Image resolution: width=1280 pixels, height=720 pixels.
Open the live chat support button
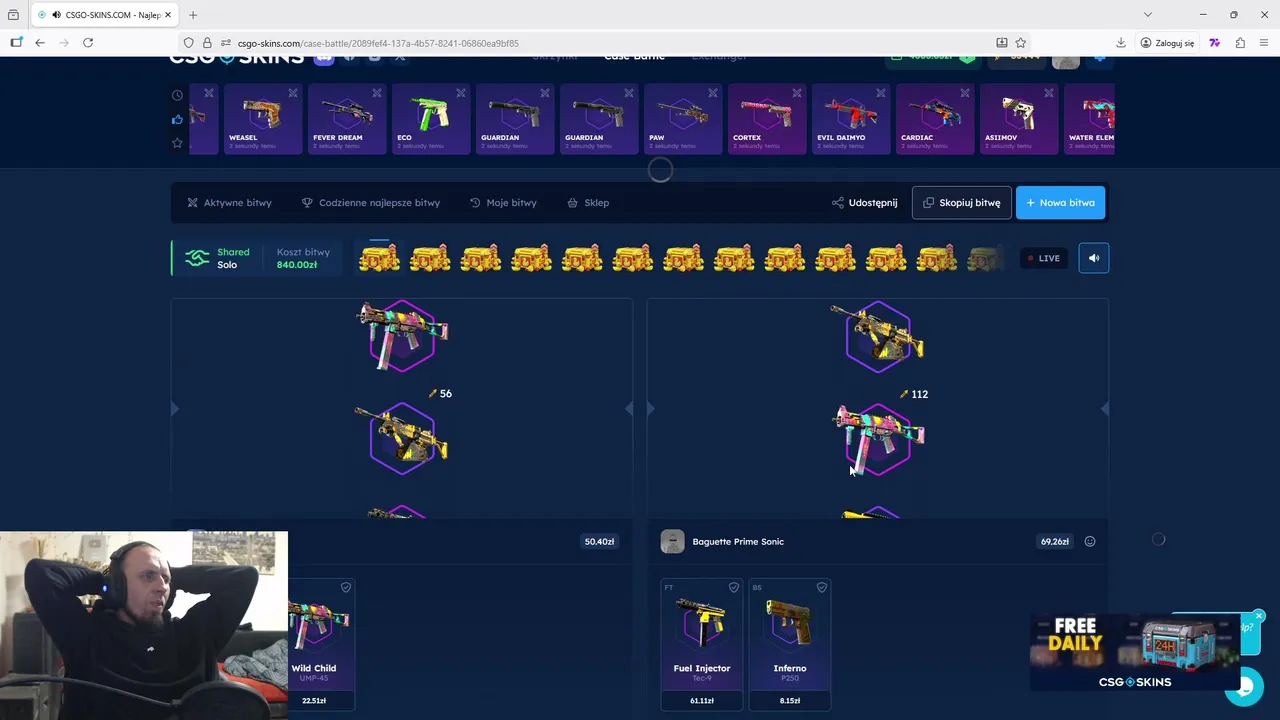click(x=1245, y=686)
